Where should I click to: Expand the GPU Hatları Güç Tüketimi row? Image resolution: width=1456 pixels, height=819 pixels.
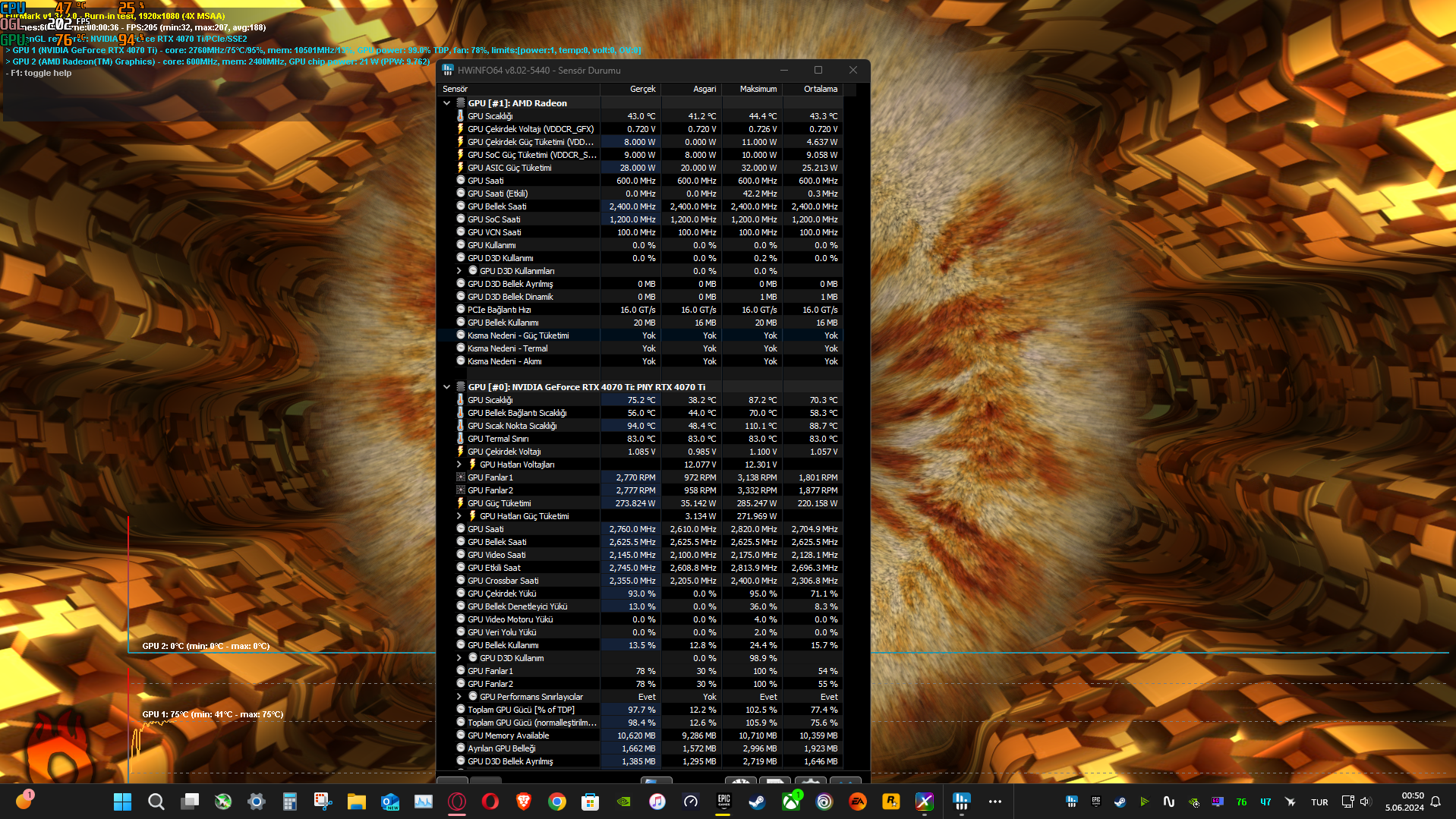tap(459, 516)
